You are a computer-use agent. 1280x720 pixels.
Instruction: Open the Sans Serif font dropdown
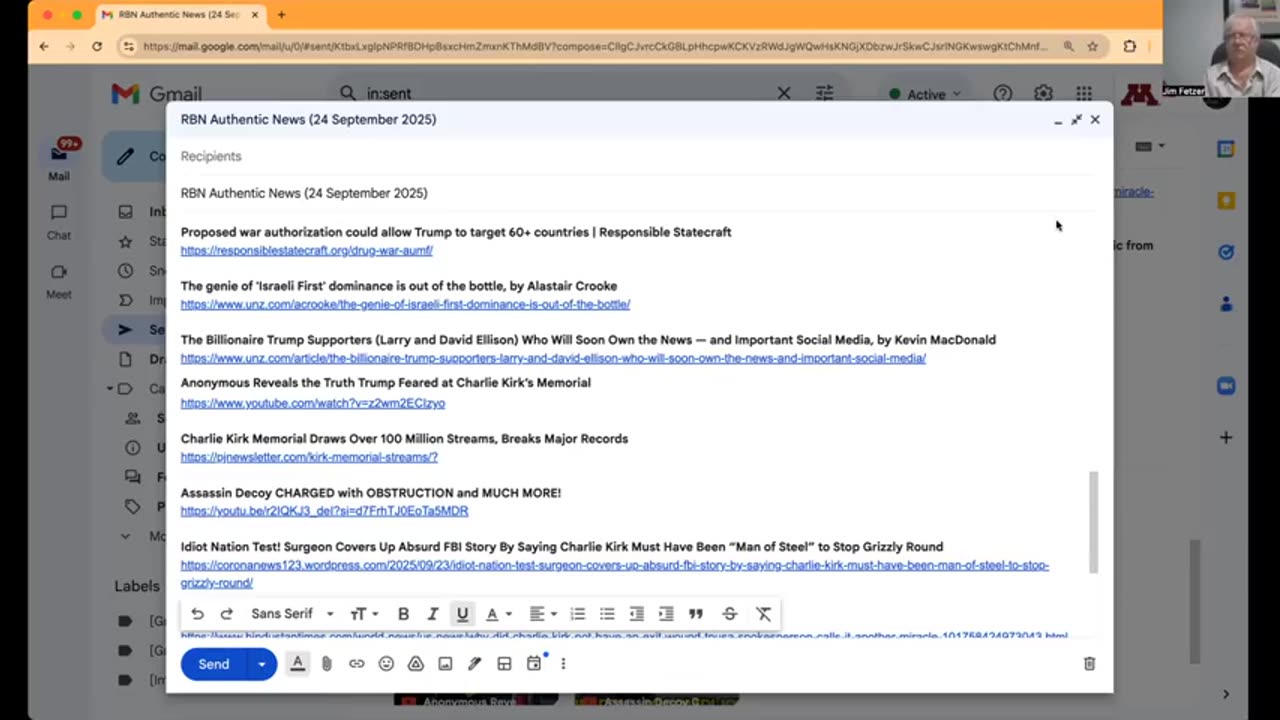[x=292, y=614]
